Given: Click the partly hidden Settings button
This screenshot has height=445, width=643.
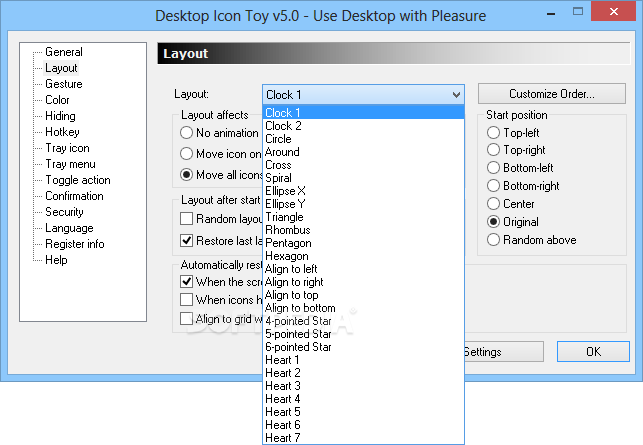Looking at the screenshot, I should (x=504, y=352).
